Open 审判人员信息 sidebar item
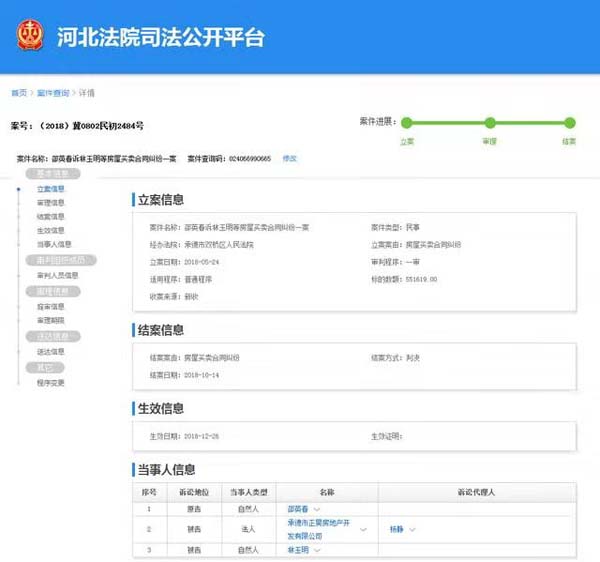Image resolution: width=600 pixels, height=562 pixels. coord(57,275)
